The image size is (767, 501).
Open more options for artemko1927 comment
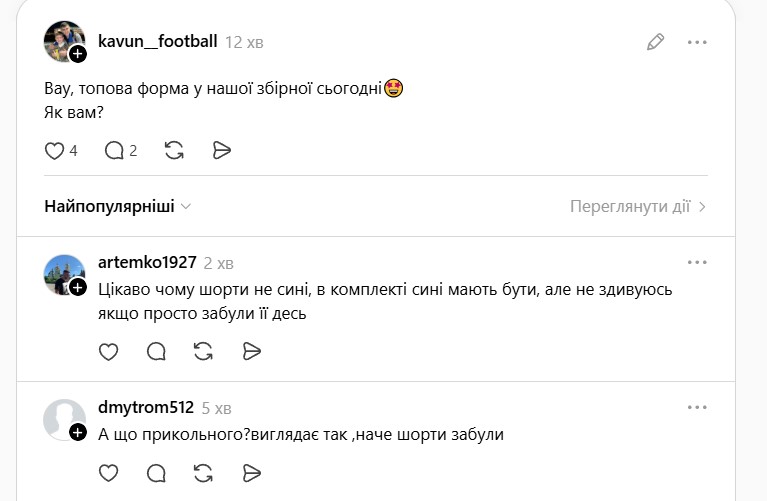[697, 262]
